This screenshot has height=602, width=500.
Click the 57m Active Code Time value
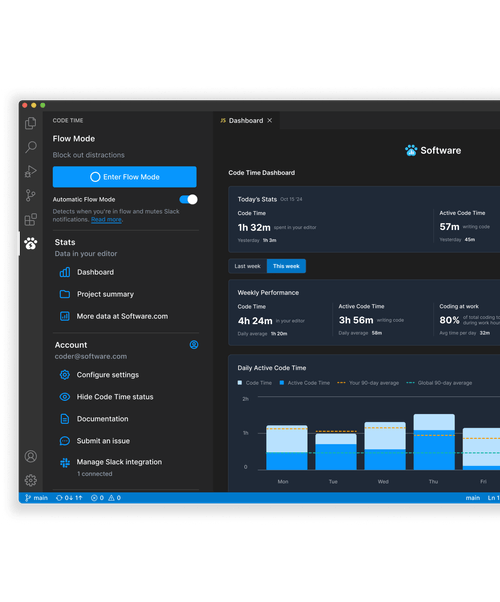tap(449, 227)
